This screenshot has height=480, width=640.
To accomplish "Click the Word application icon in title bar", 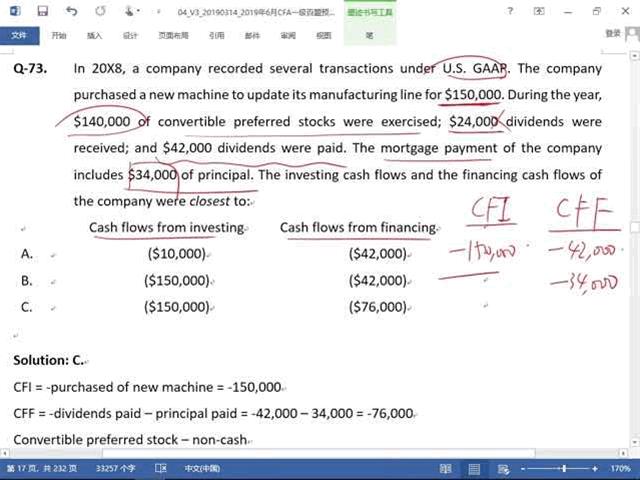I will pyautogui.click(x=15, y=11).
